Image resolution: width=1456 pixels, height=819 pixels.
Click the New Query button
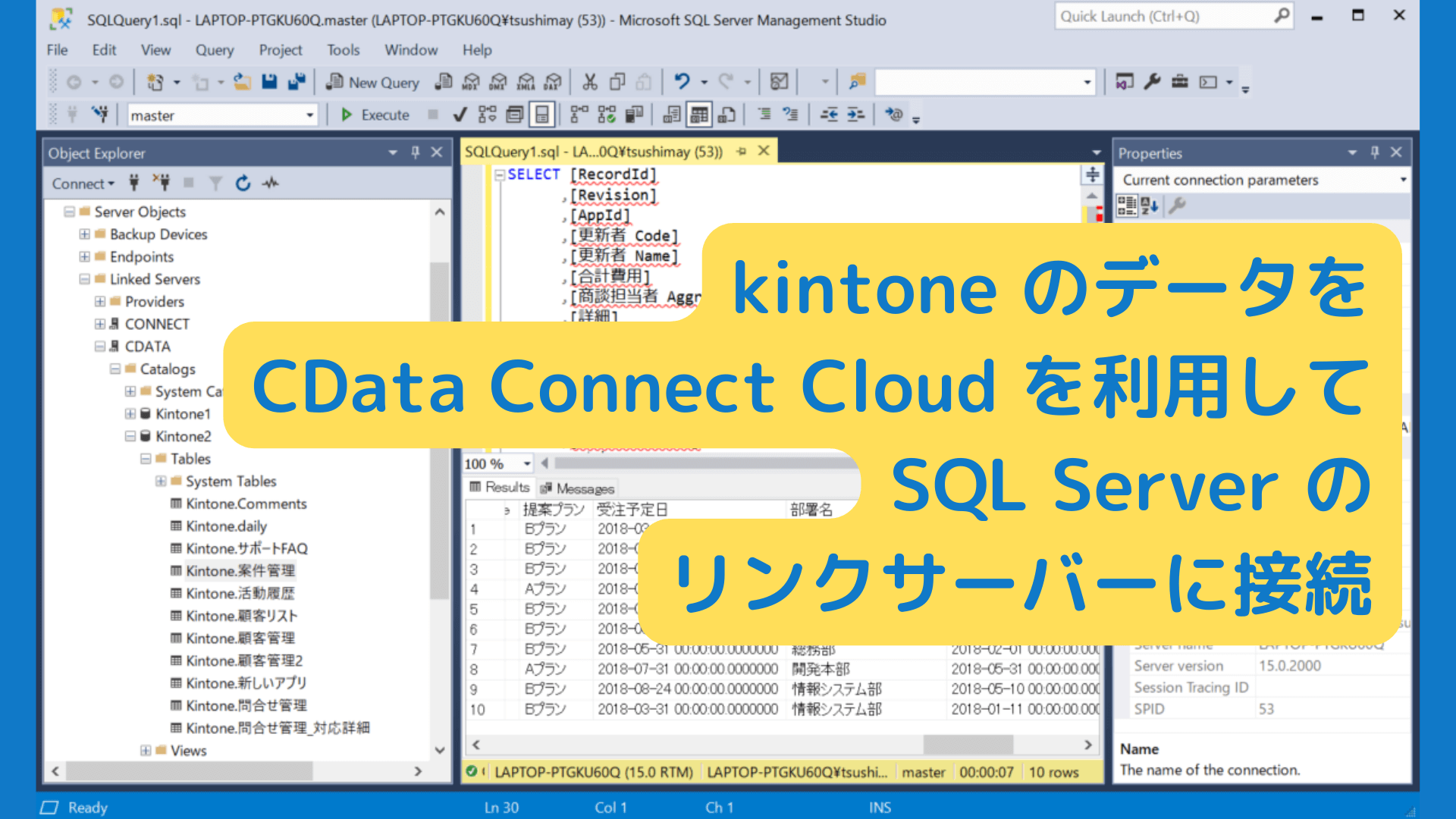373,83
